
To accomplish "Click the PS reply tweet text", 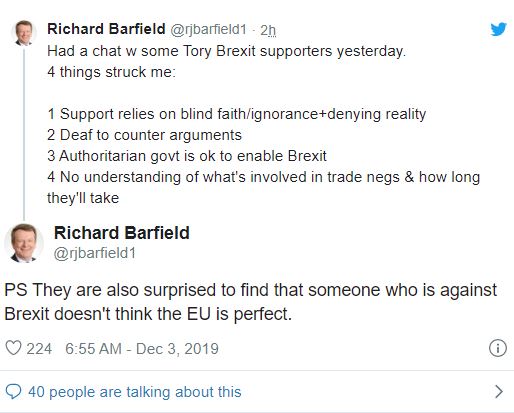I will [x=251, y=302].
